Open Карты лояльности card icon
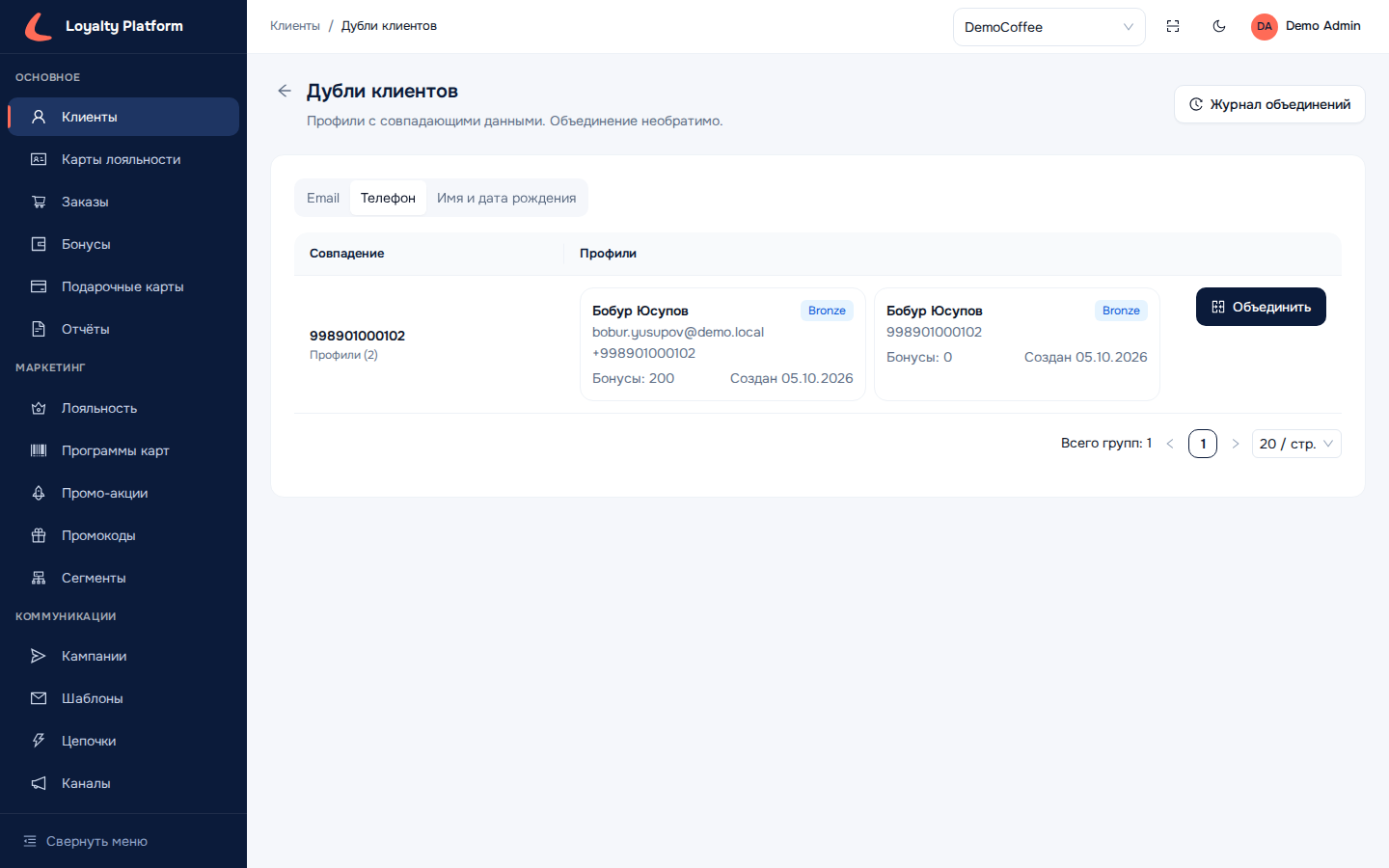Image resolution: width=1389 pixels, height=868 pixels. (39, 159)
